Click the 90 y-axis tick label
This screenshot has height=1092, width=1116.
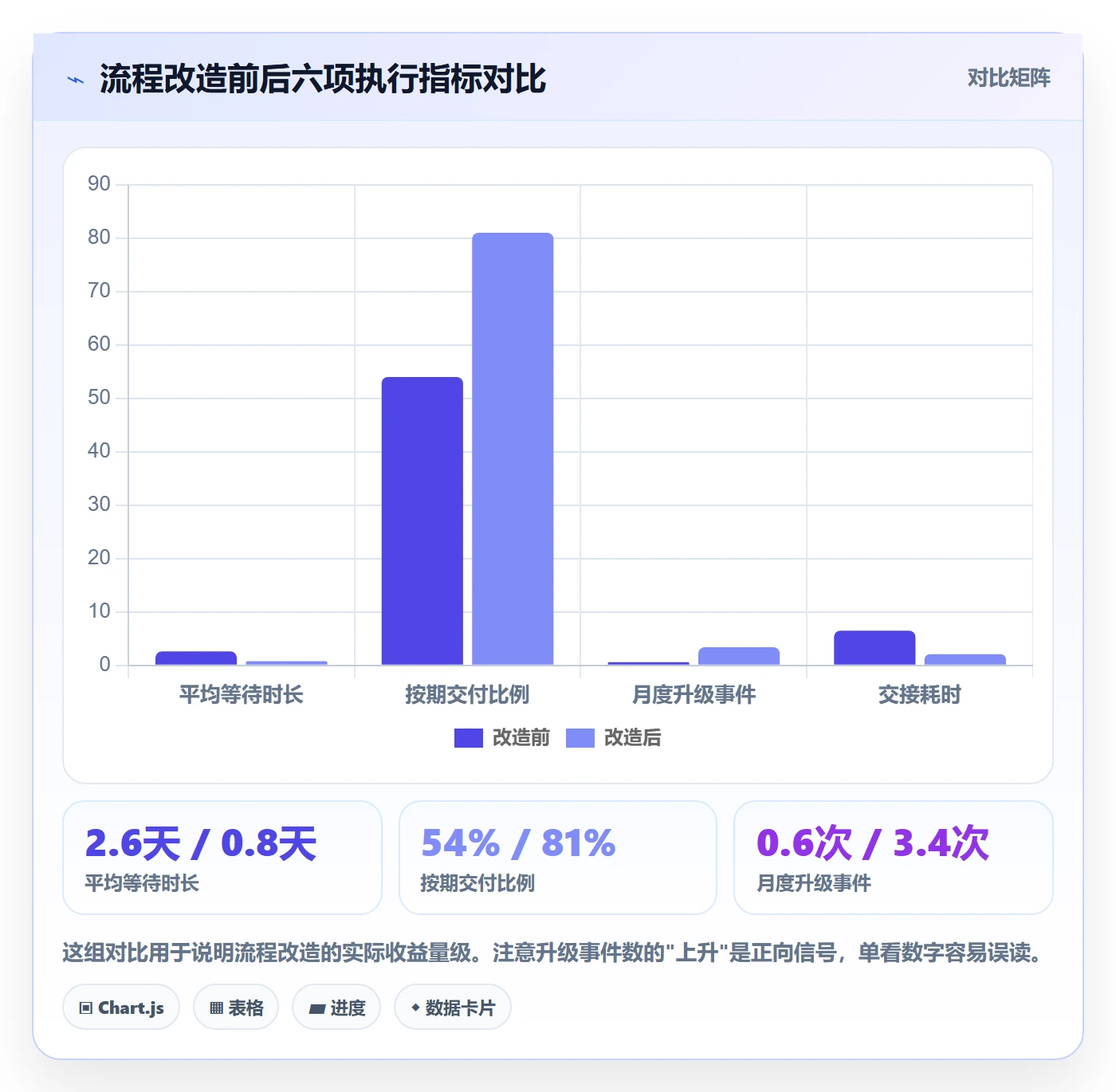(99, 184)
